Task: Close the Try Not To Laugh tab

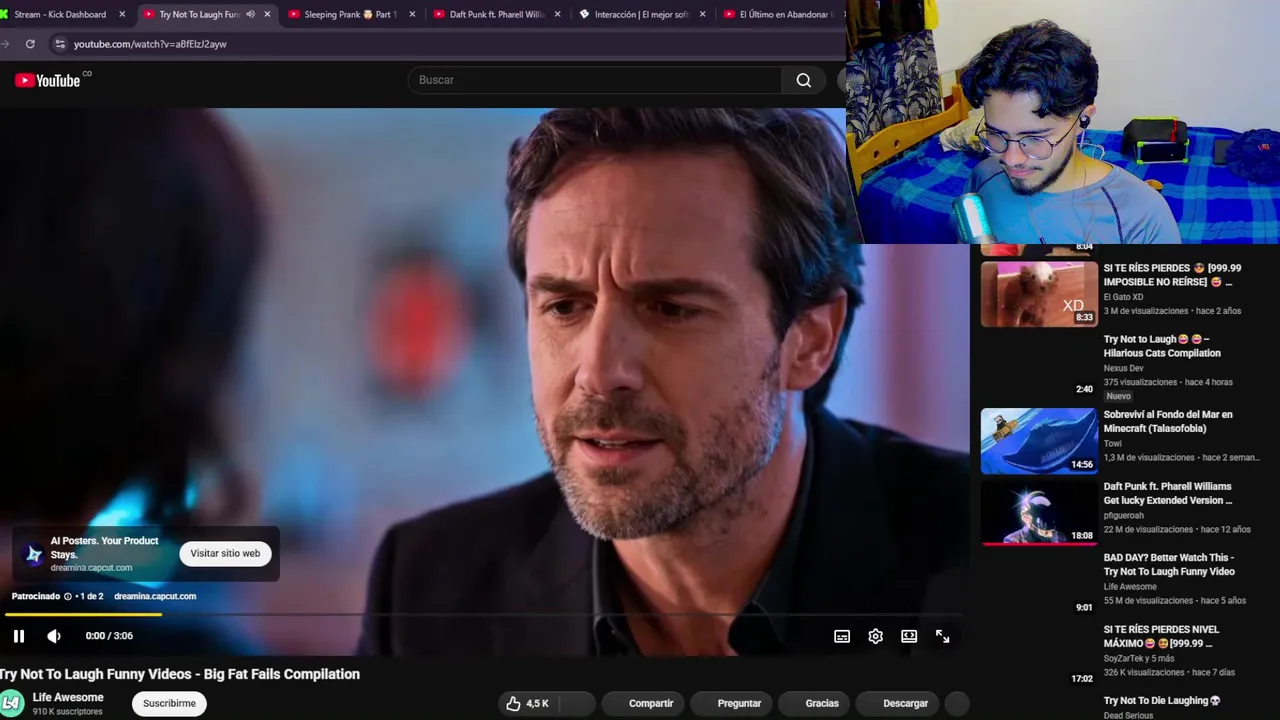Action: [x=267, y=14]
